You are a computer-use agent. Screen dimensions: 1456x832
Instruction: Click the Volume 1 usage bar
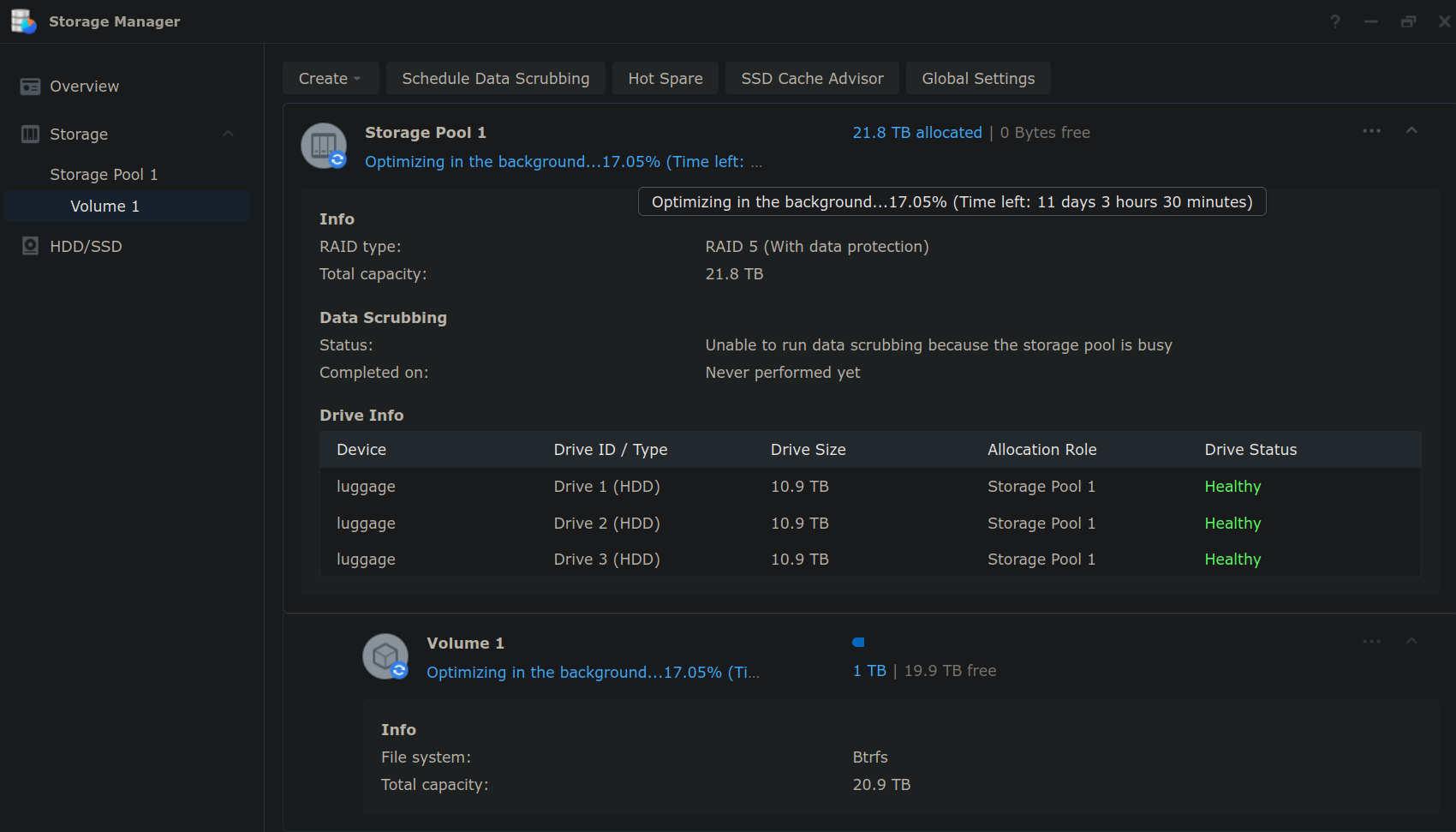coord(858,643)
